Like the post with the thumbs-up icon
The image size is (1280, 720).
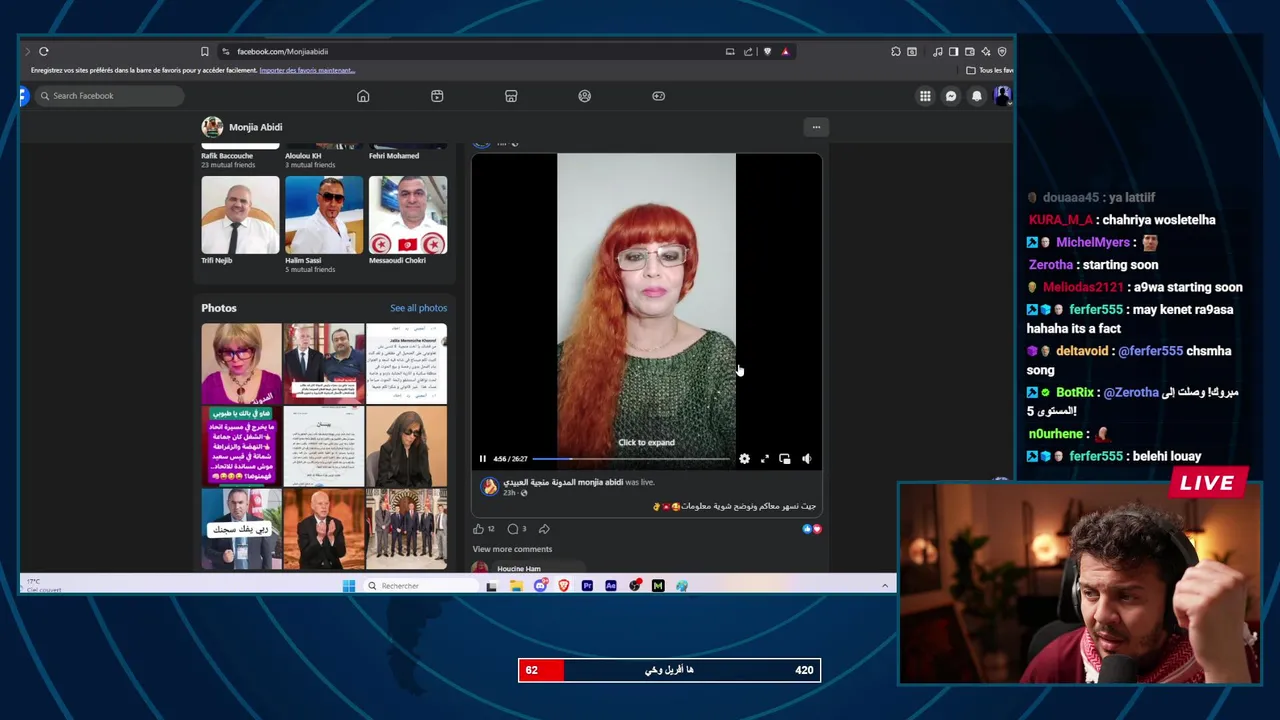[479, 529]
